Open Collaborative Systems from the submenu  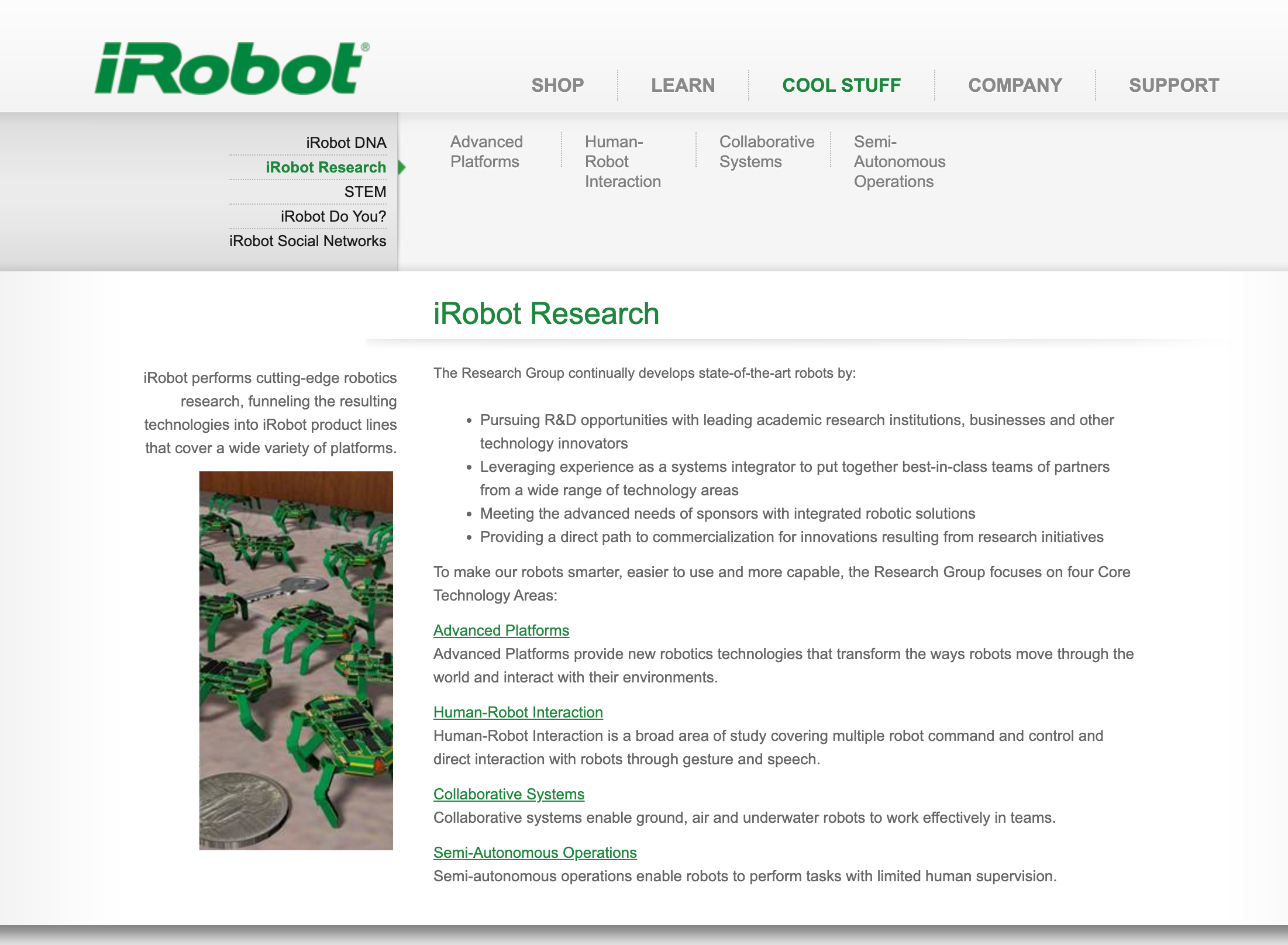(x=767, y=151)
